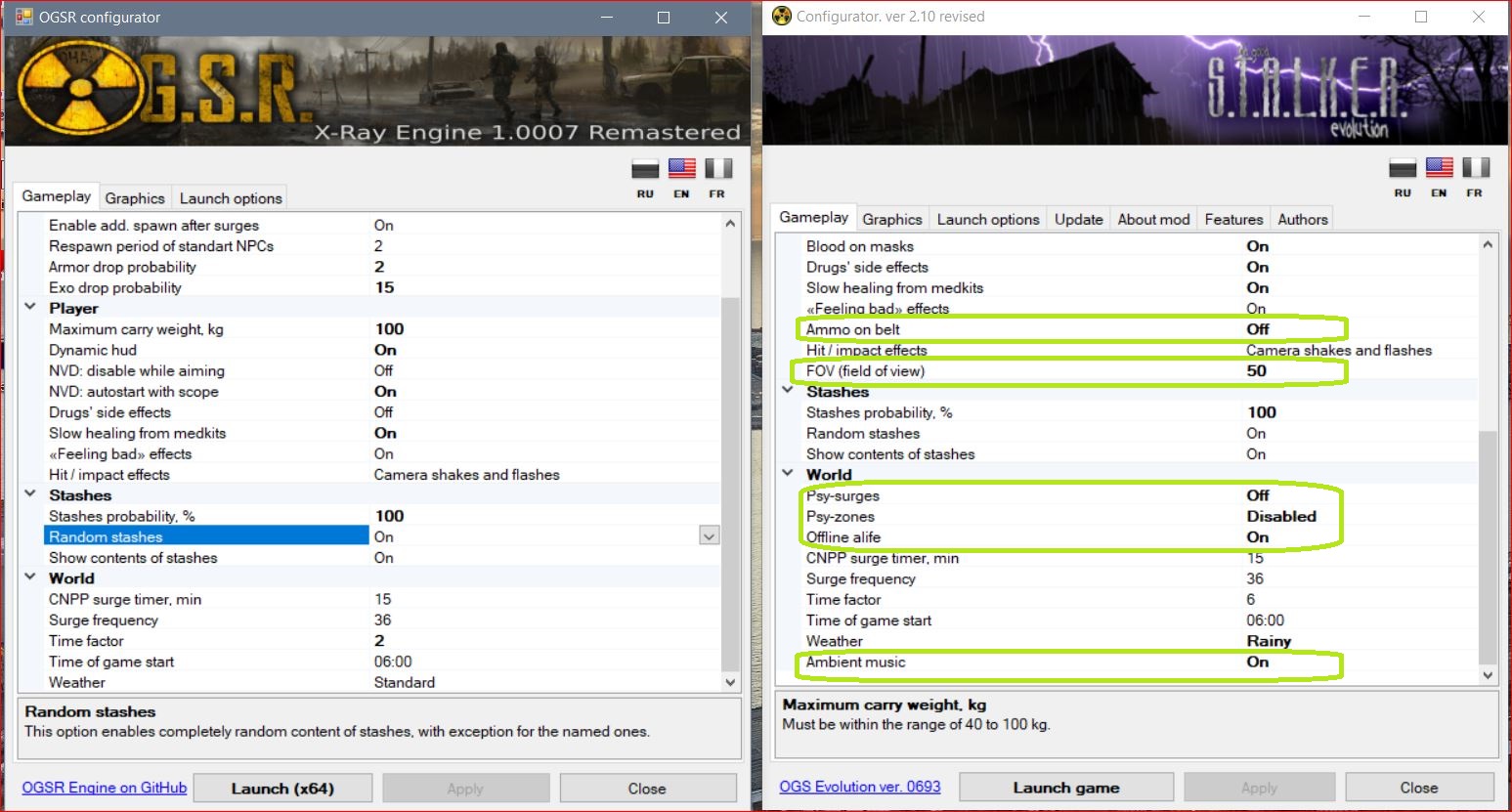
Task: Select Time of game start in Configurator 2.10
Action: [1140, 620]
